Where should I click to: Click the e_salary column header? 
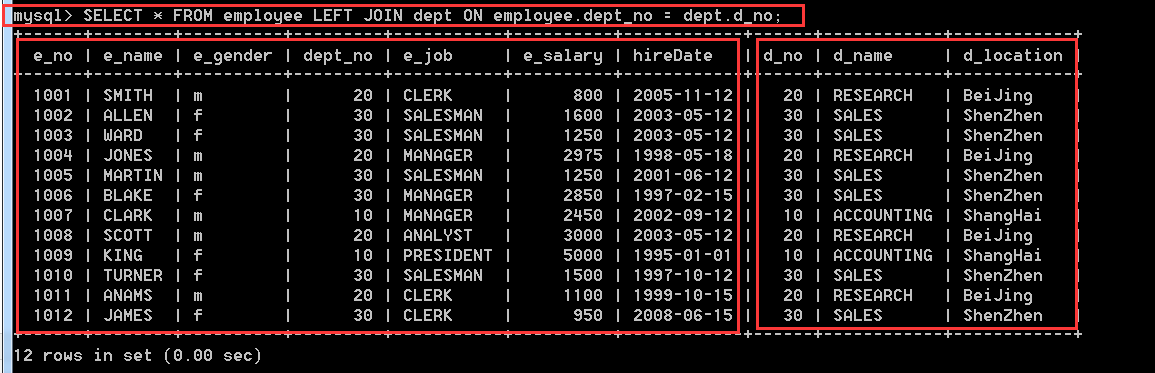click(563, 56)
